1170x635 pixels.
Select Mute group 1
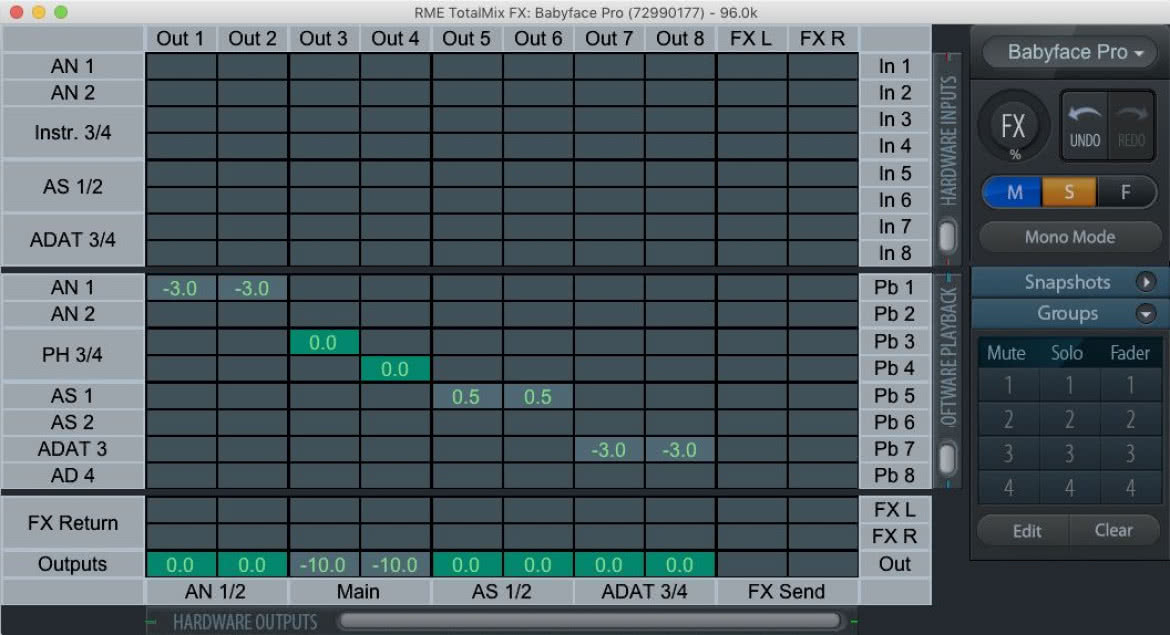click(1008, 385)
